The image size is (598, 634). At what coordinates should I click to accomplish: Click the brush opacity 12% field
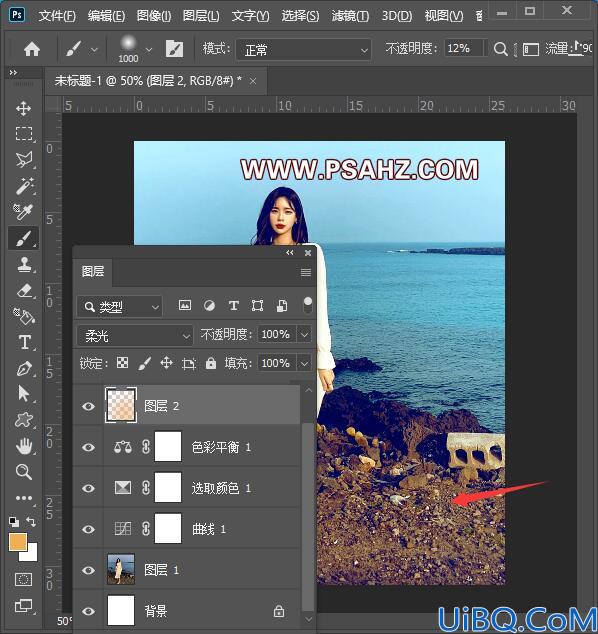464,49
